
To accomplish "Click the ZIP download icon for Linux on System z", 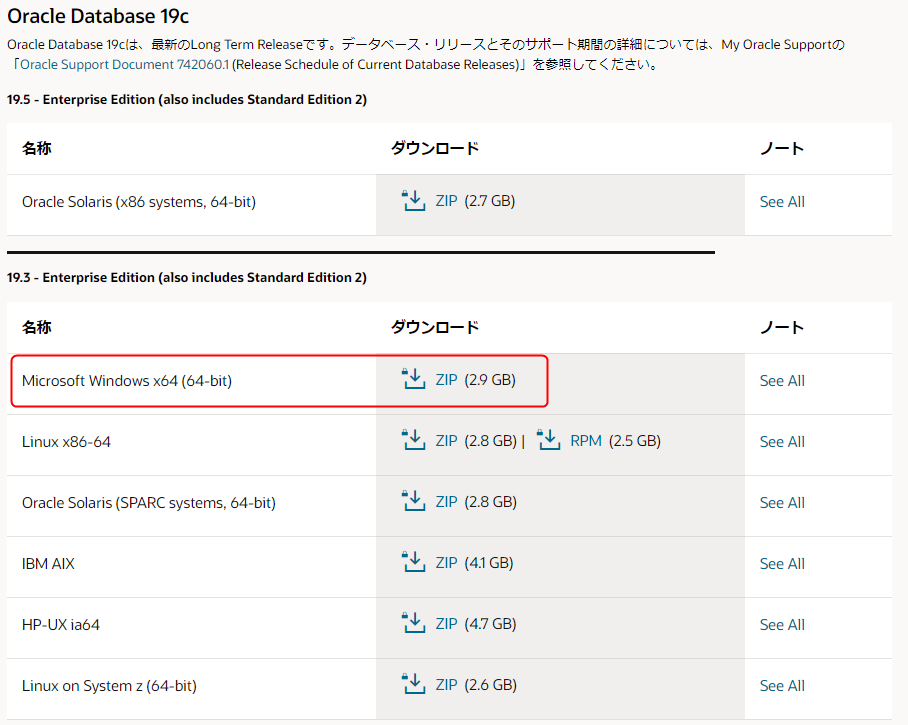I will [x=413, y=684].
